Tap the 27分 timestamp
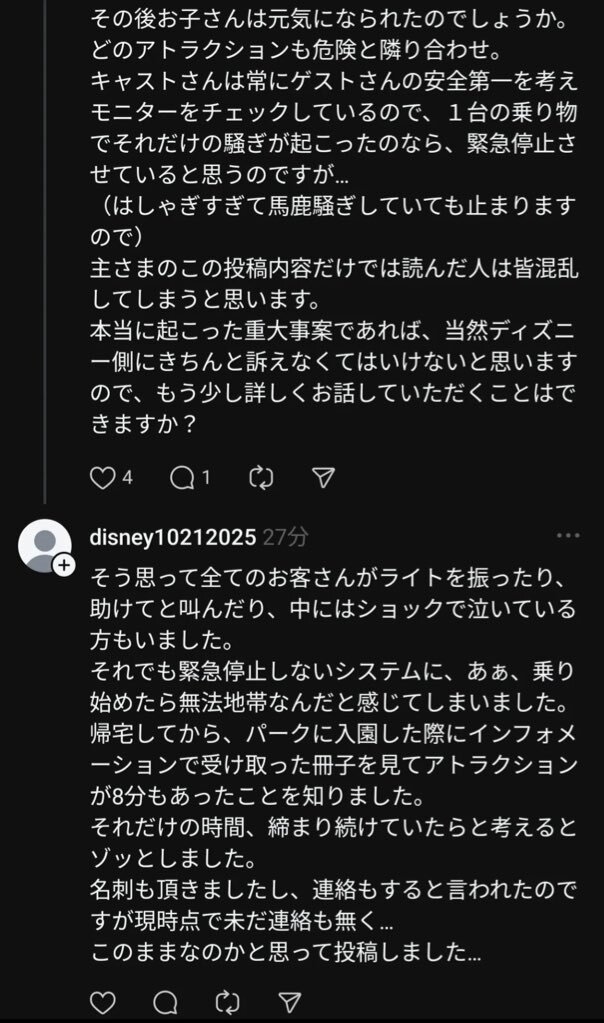 (x=285, y=537)
